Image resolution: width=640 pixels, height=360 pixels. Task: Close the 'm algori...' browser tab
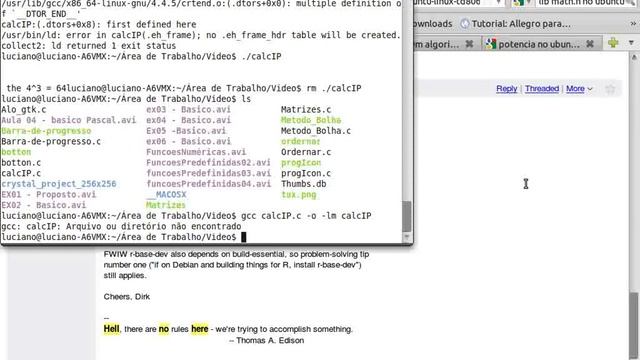pyautogui.click(x=469, y=44)
